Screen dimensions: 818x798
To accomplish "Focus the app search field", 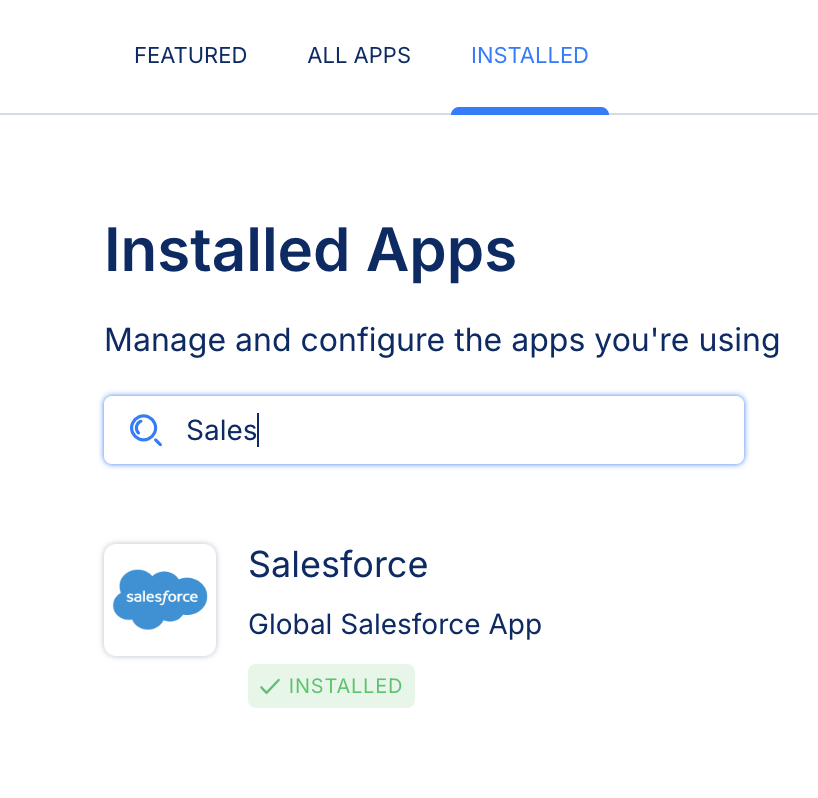I will coord(450,430).
